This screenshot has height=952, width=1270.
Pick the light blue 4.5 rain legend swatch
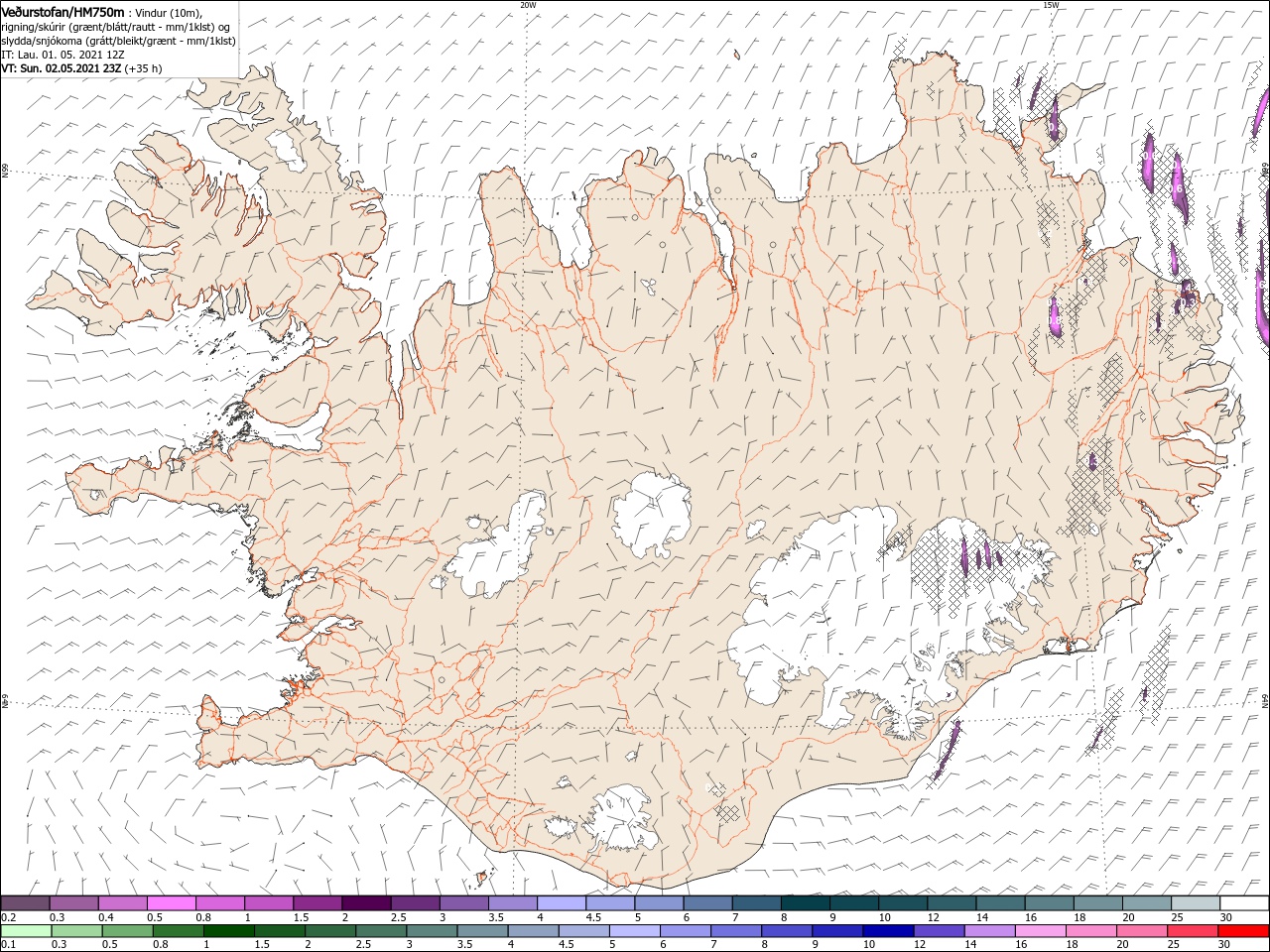(x=582, y=931)
